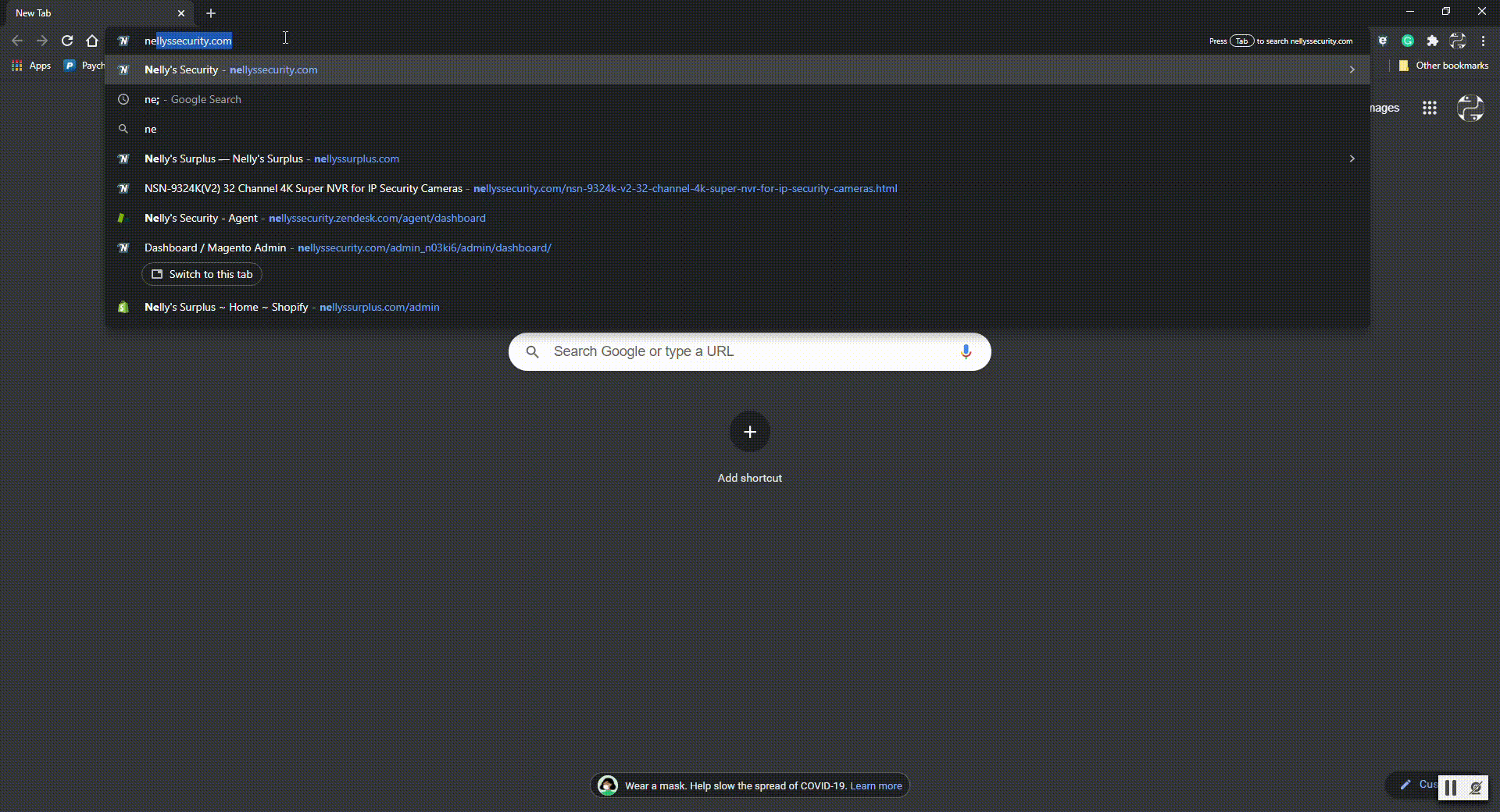Click the Customize pencil button
The width and height of the screenshot is (1500, 812).
click(x=1412, y=785)
